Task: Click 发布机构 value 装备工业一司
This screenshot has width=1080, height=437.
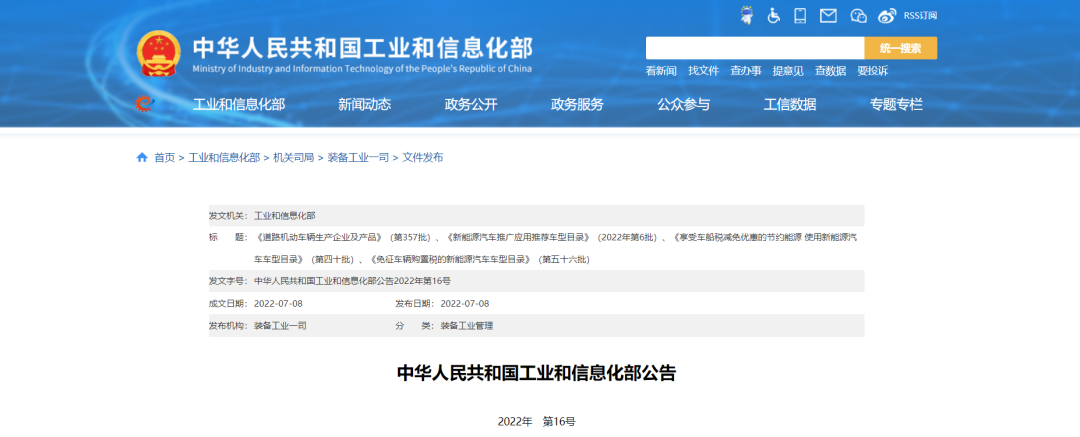Action: 280,325
